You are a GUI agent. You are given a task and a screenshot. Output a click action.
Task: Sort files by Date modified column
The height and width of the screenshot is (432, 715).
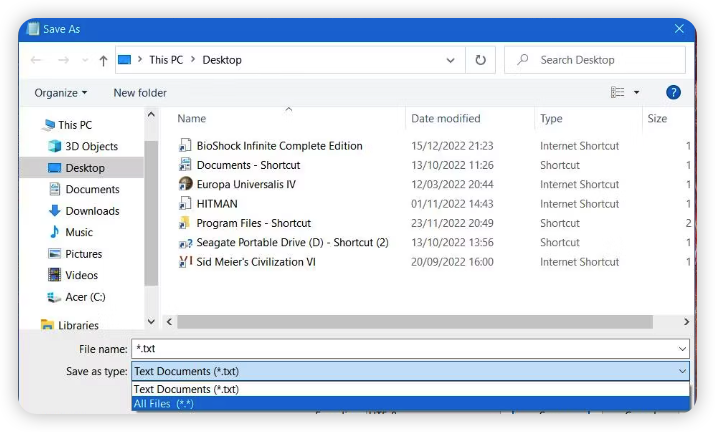click(446, 119)
